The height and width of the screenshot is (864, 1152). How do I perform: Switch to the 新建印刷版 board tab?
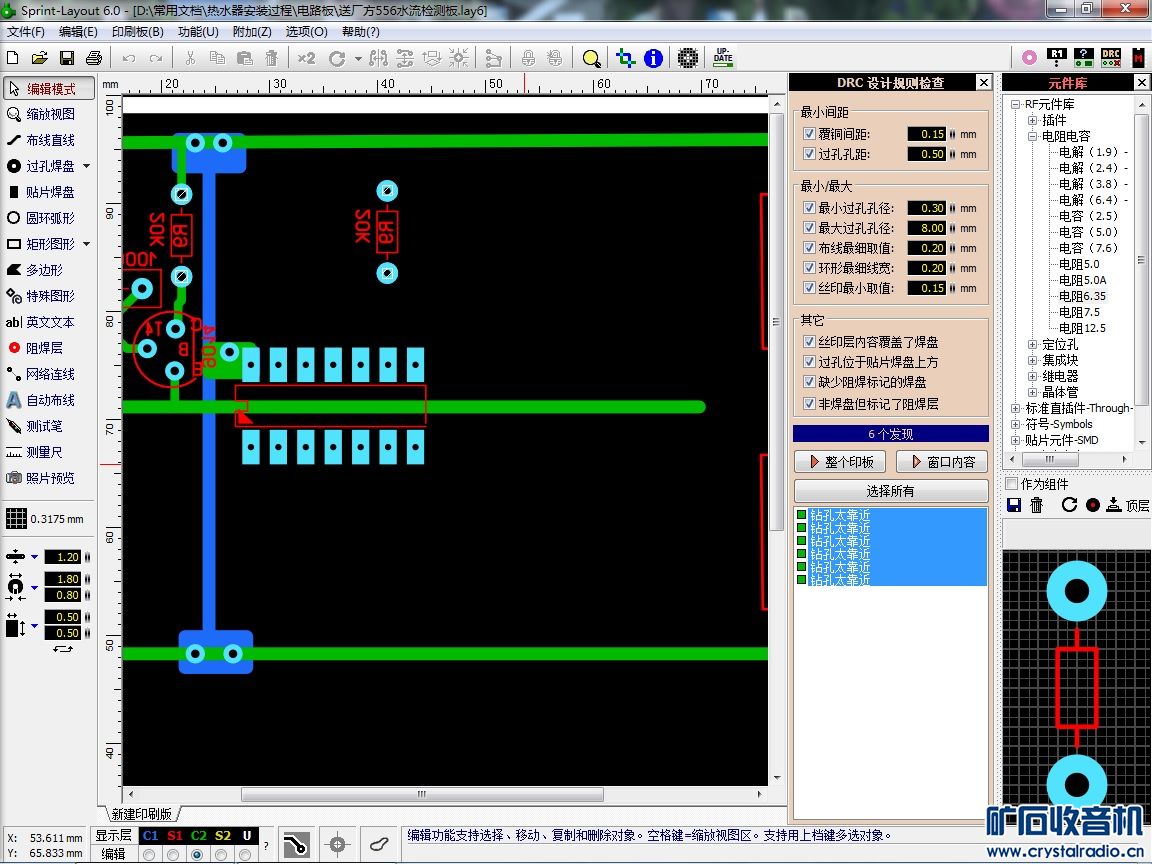click(x=141, y=814)
